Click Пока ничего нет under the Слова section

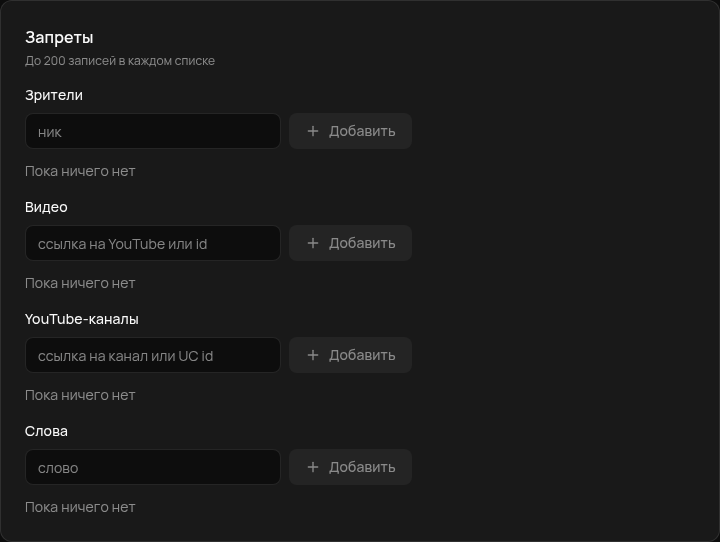pos(80,508)
